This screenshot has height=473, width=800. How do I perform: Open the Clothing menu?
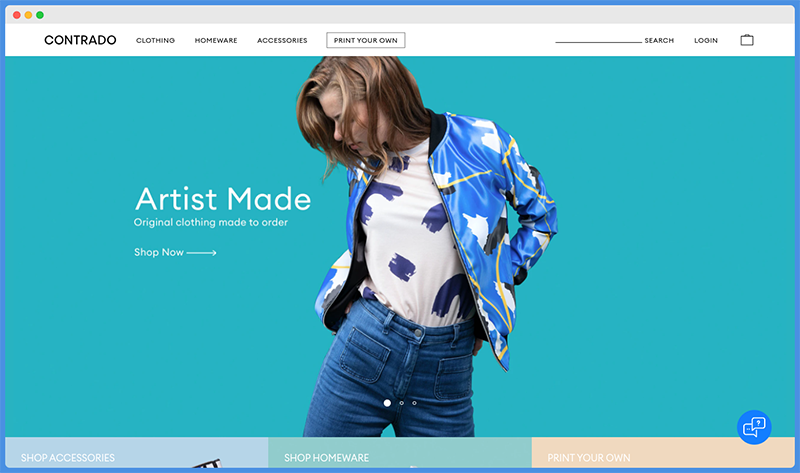155,40
